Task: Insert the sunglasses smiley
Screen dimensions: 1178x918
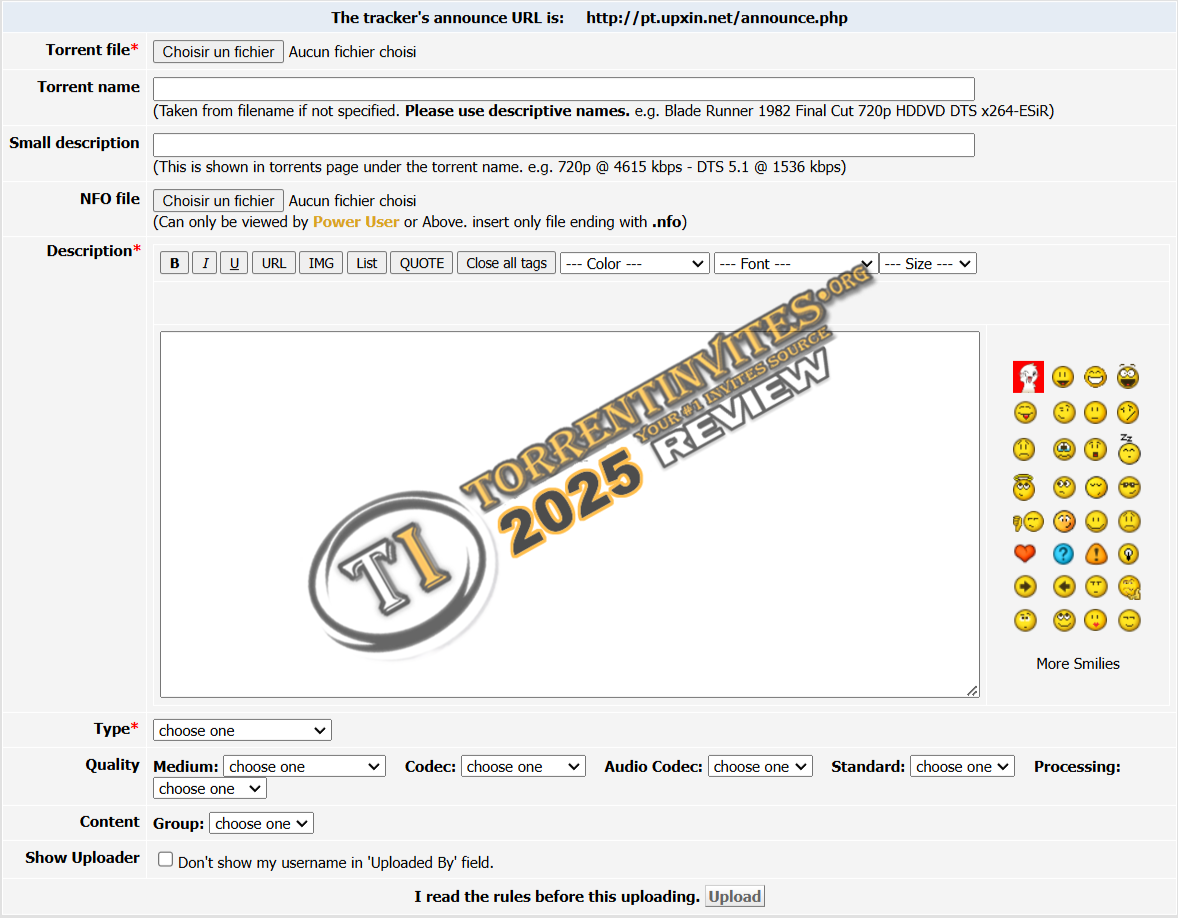Action: (1128, 488)
